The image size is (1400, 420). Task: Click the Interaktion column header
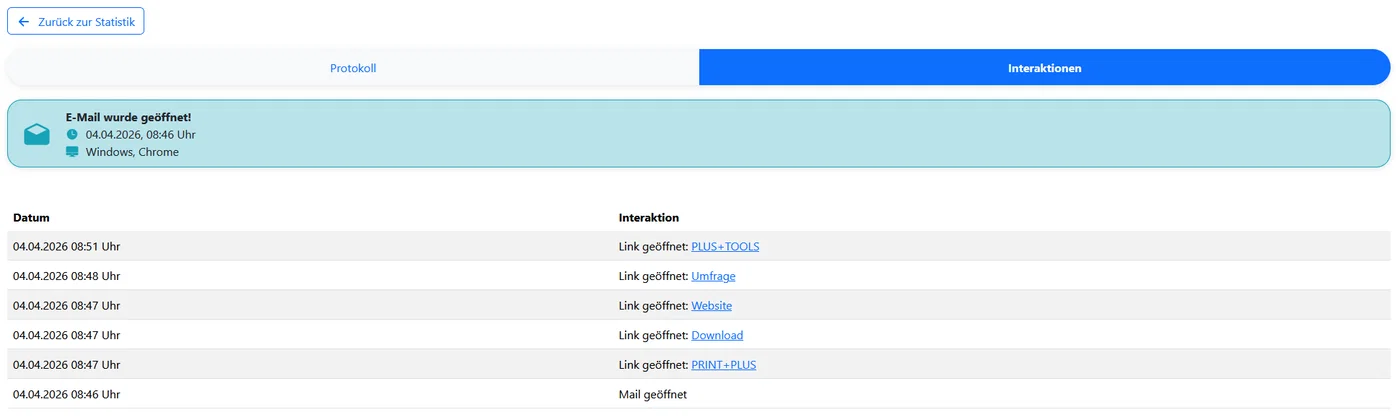point(649,217)
